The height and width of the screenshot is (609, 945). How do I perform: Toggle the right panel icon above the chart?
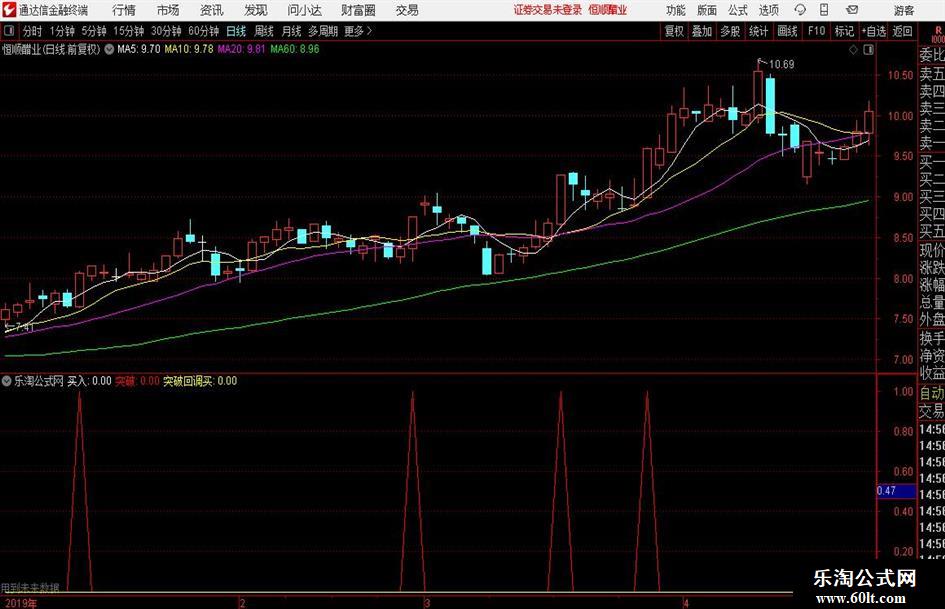pos(868,50)
